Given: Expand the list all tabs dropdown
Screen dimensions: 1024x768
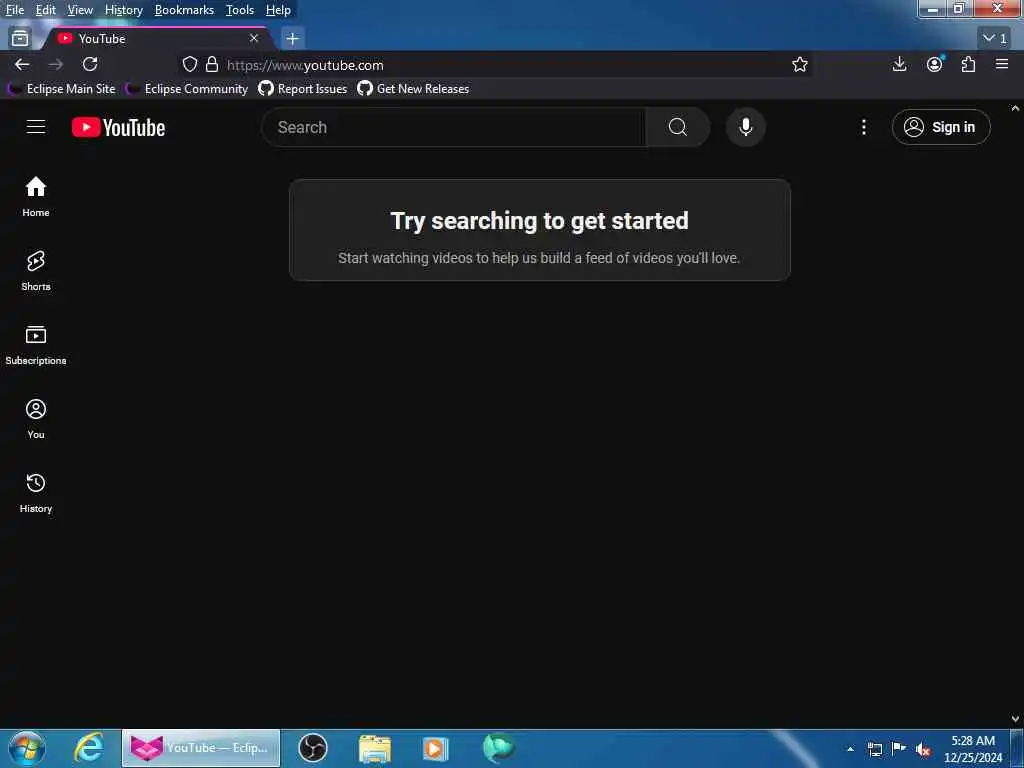Looking at the screenshot, I should pyautogui.click(x=995, y=39).
